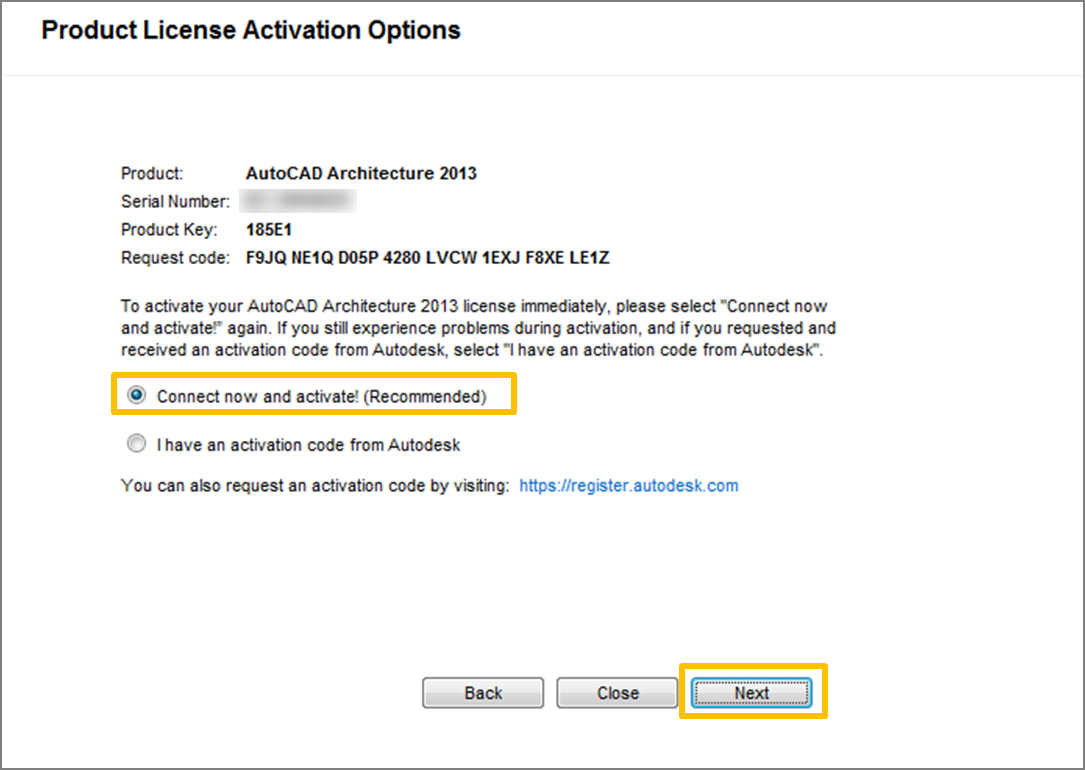Screen dimensions: 1085x770
Task: Click the product key value 185E1
Action: click(x=269, y=230)
